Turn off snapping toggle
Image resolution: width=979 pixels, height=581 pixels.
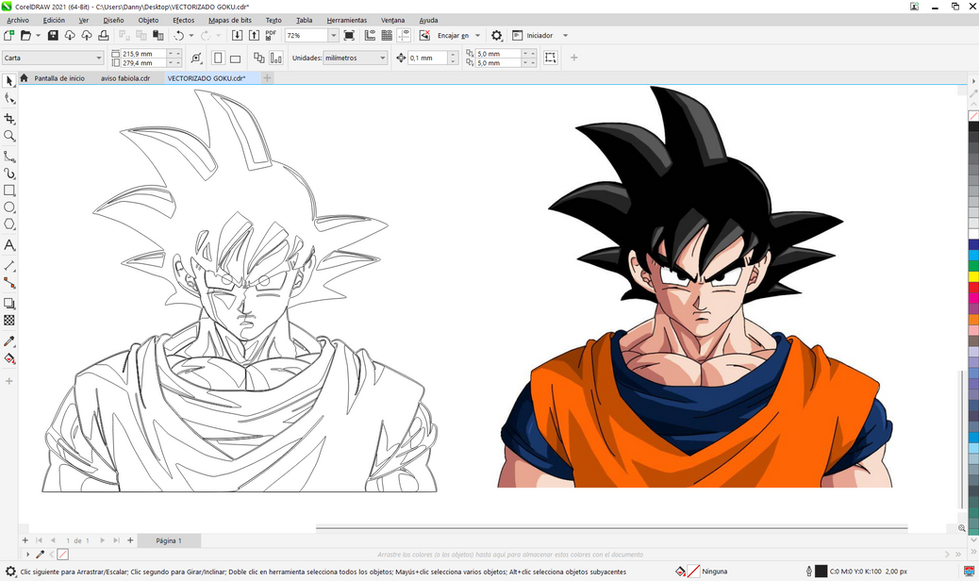(x=425, y=36)
